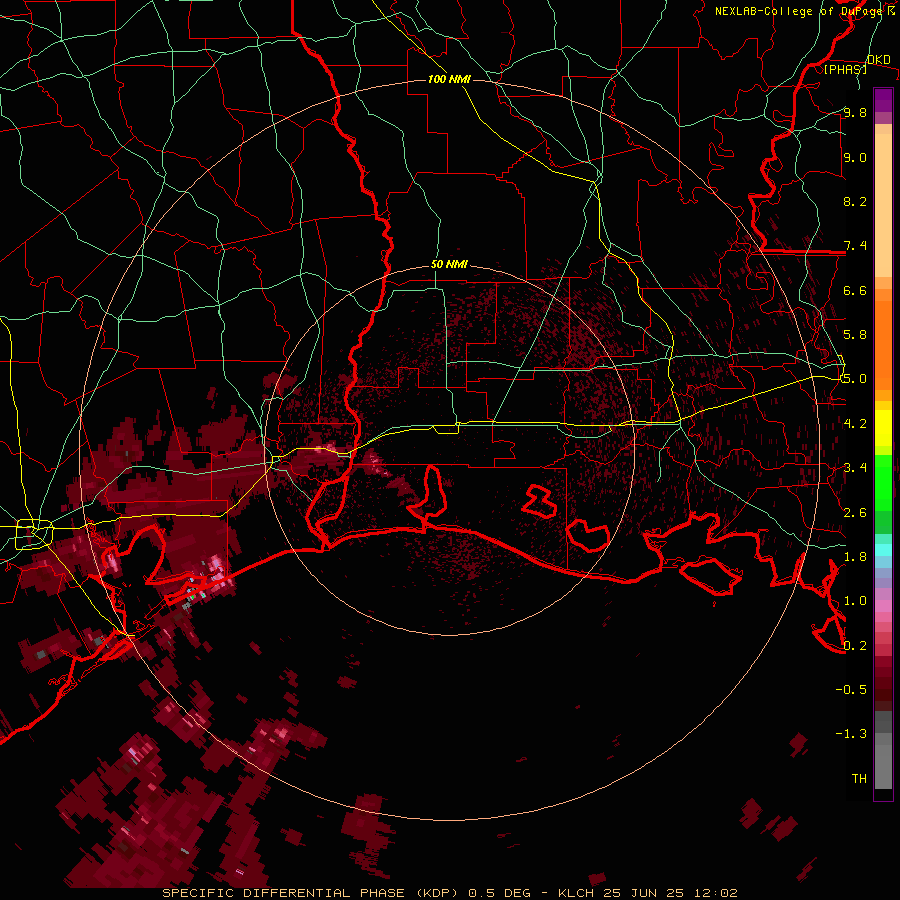Screen dimensions: 900x900
Task: Click the 1.0 legend value
Action: pos(855,602)
